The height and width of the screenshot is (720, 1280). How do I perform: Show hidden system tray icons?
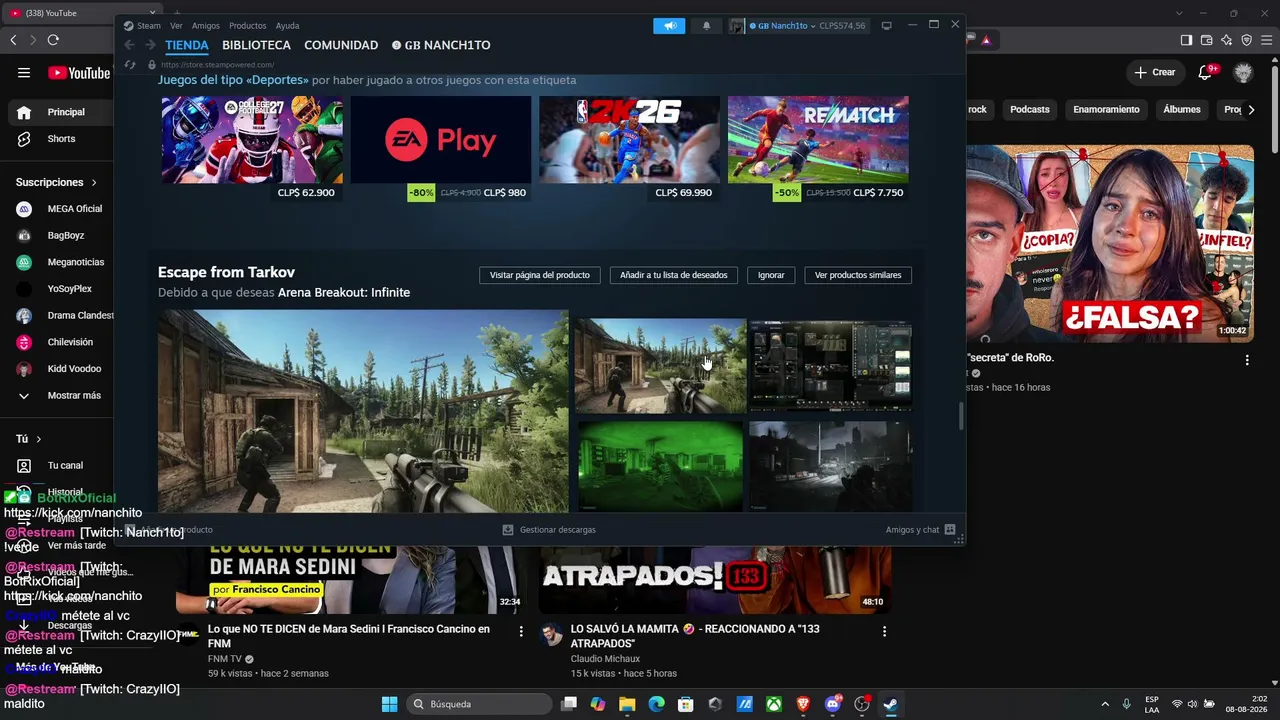tap(1105, 704)
